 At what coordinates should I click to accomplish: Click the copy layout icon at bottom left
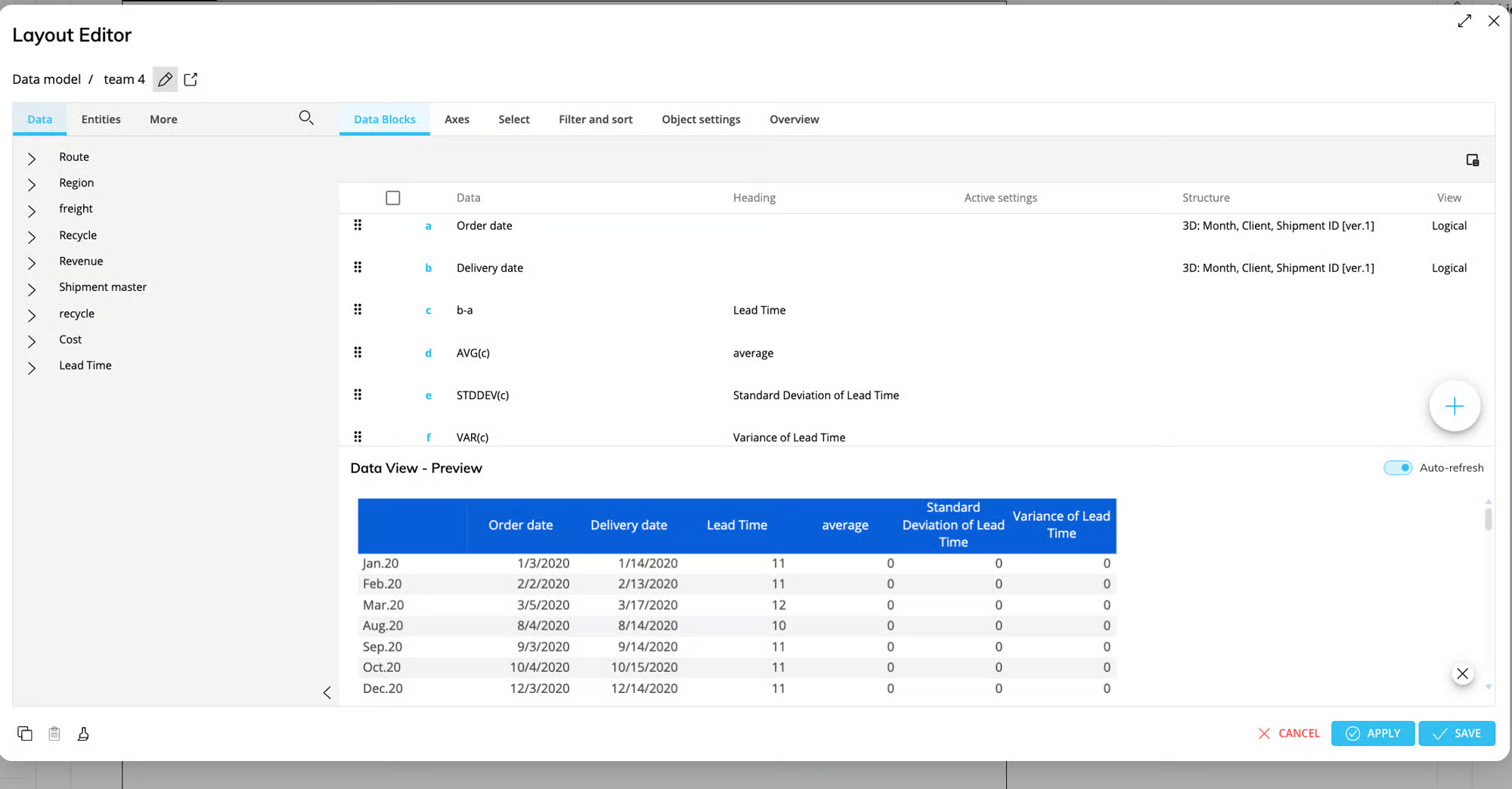[25, 733]
